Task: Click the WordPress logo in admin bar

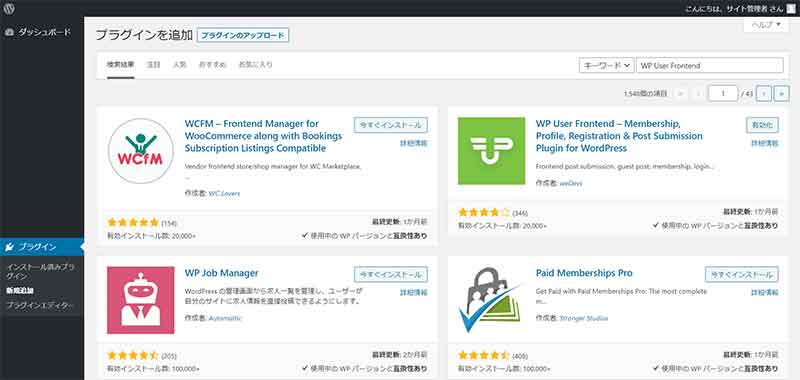Action: coord(9,8)
